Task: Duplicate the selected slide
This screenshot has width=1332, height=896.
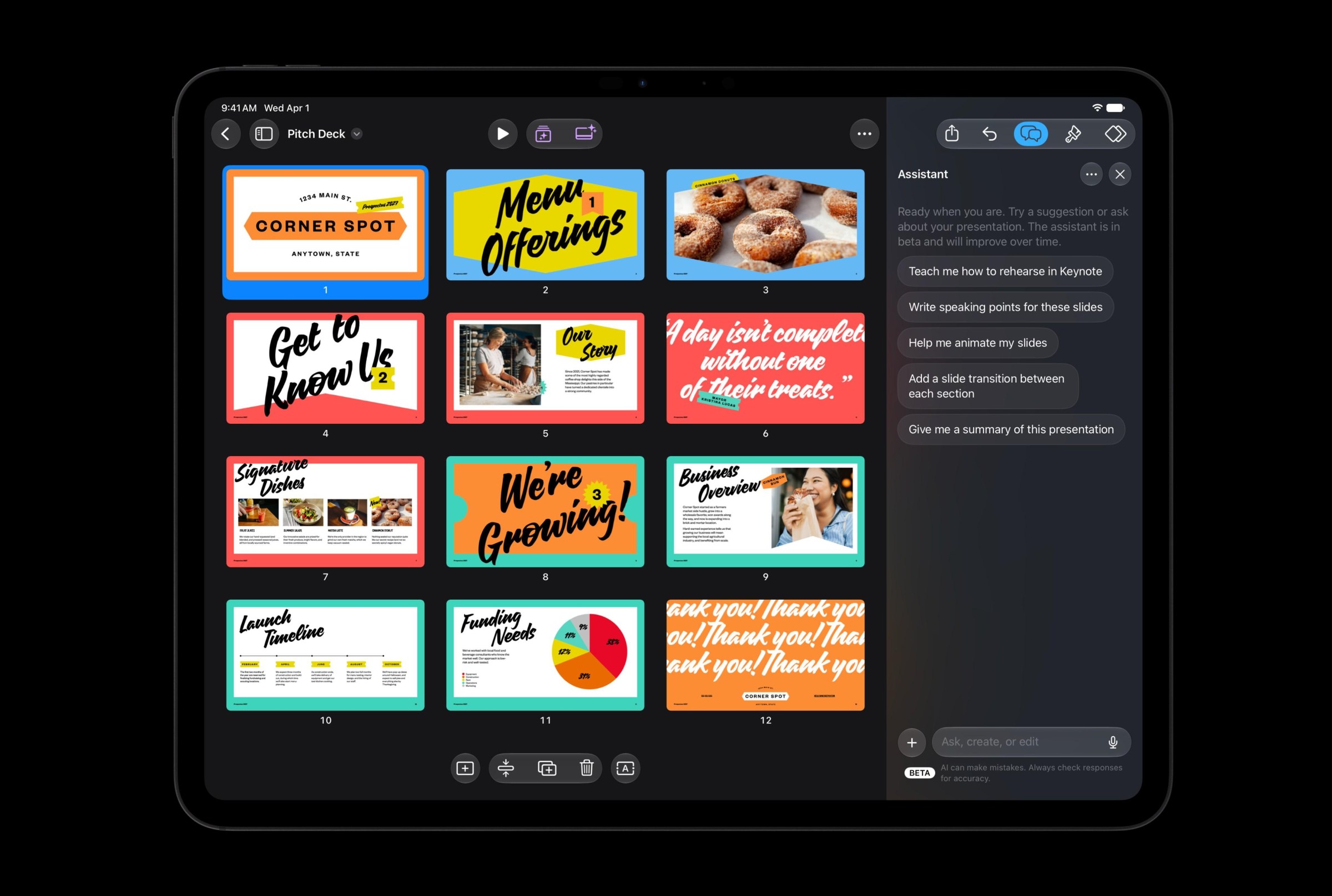Action: coord(547,768)
